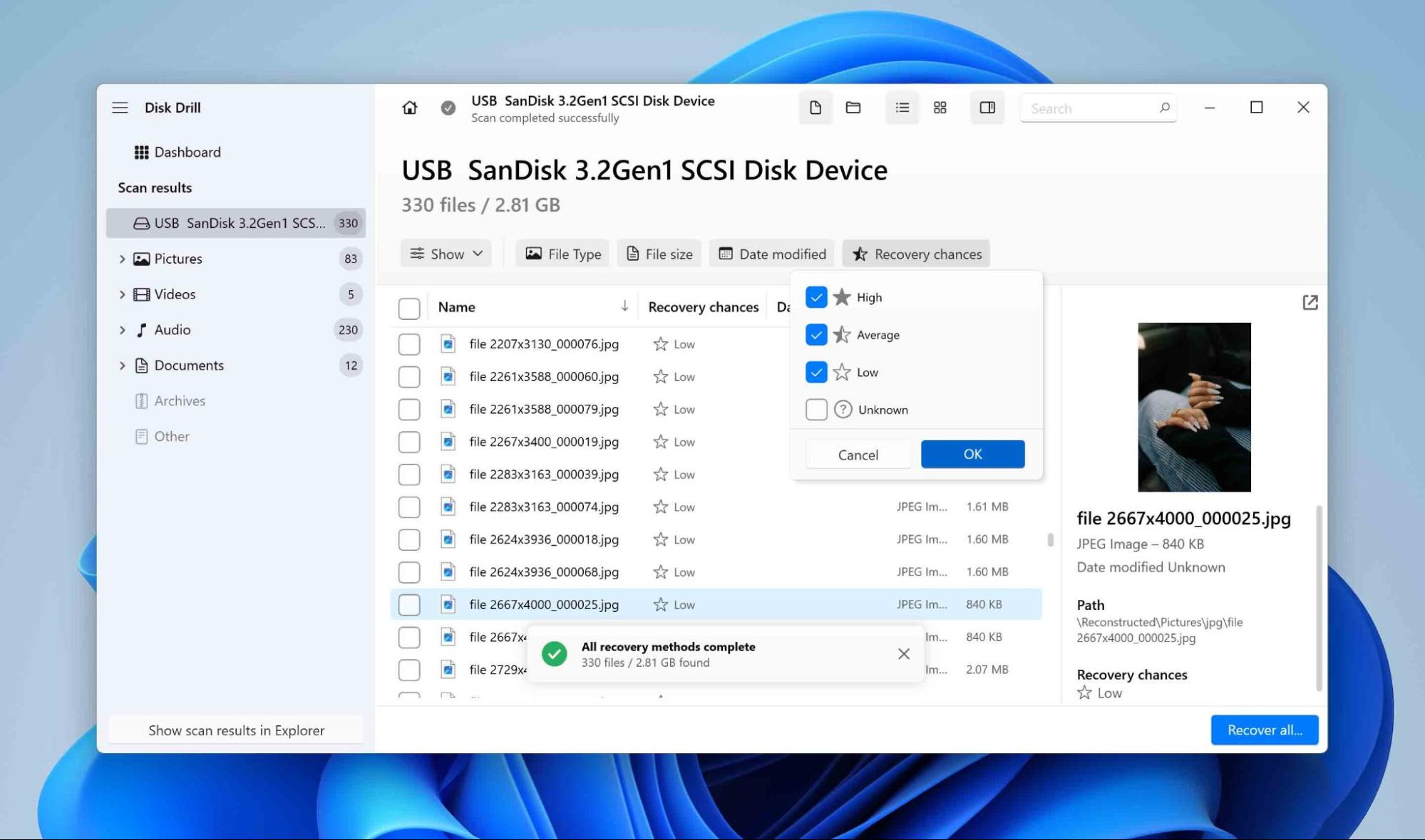
Task: Open the Disk Drill hamburger menu
Action: [x=120, y=108]
